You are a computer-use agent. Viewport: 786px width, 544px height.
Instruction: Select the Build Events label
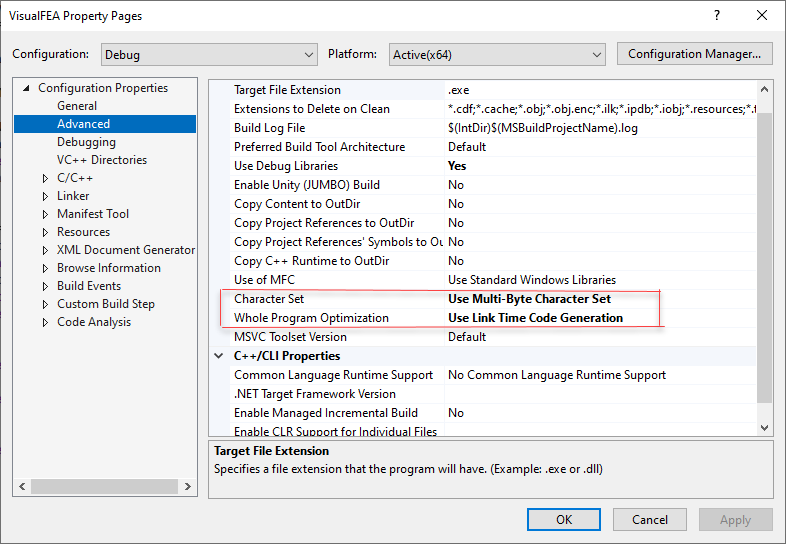coord(89,286)
